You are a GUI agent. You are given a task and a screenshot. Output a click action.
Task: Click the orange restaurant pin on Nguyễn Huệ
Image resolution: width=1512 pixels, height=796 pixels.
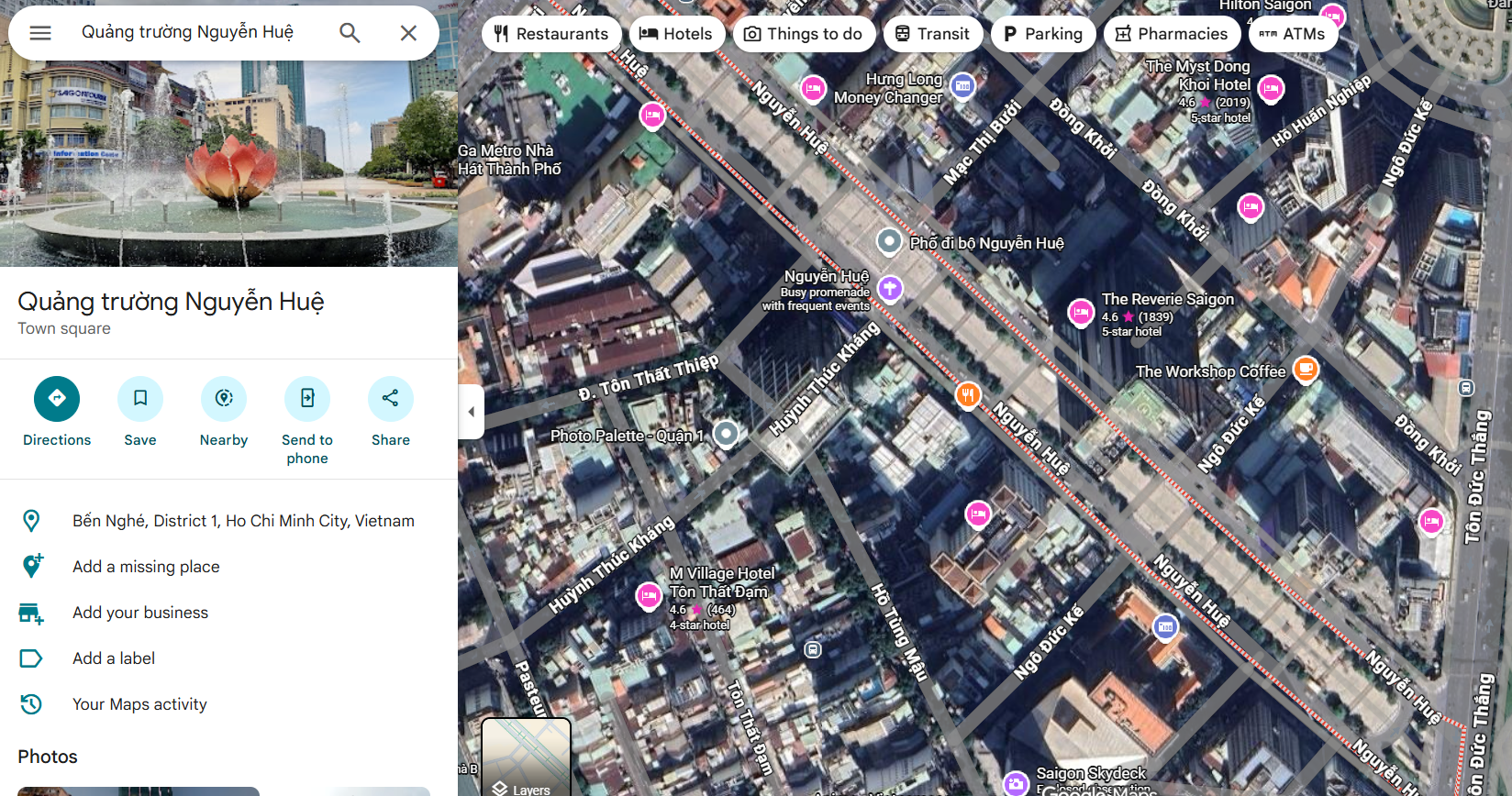(x=968, y=395)
